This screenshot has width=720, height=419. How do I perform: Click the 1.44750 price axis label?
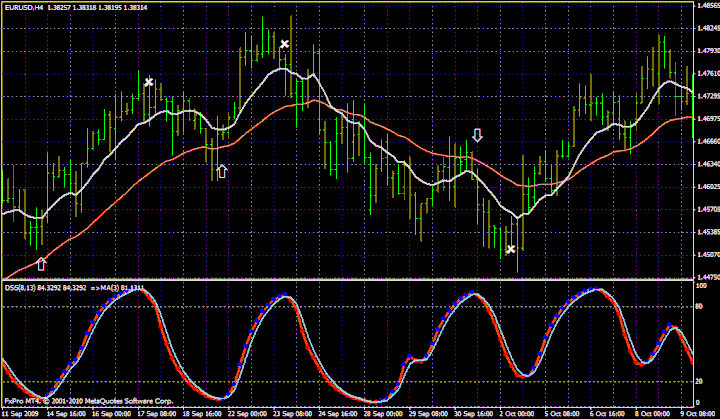(708, 277)
